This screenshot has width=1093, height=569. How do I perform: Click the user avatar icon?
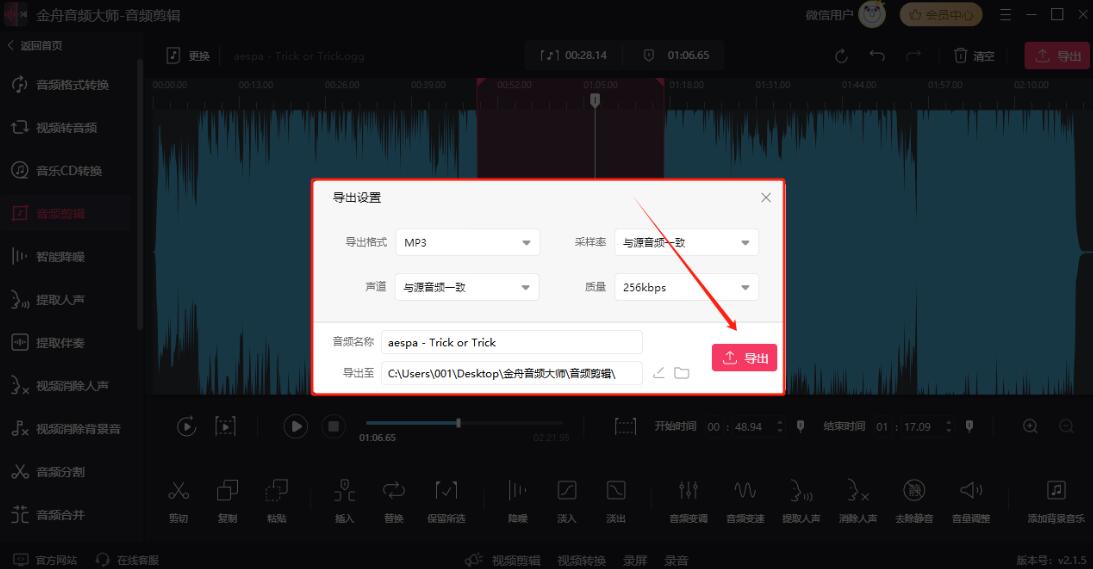pos(872,14)
